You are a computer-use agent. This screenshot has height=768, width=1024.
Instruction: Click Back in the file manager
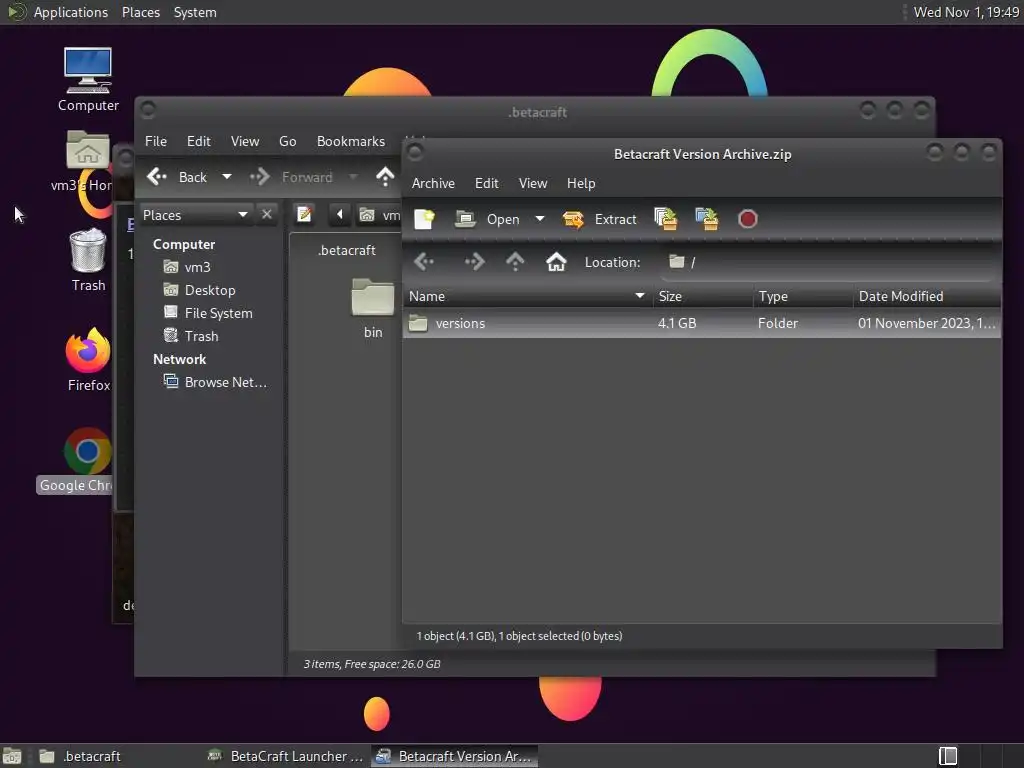click(x=176, y=177)
